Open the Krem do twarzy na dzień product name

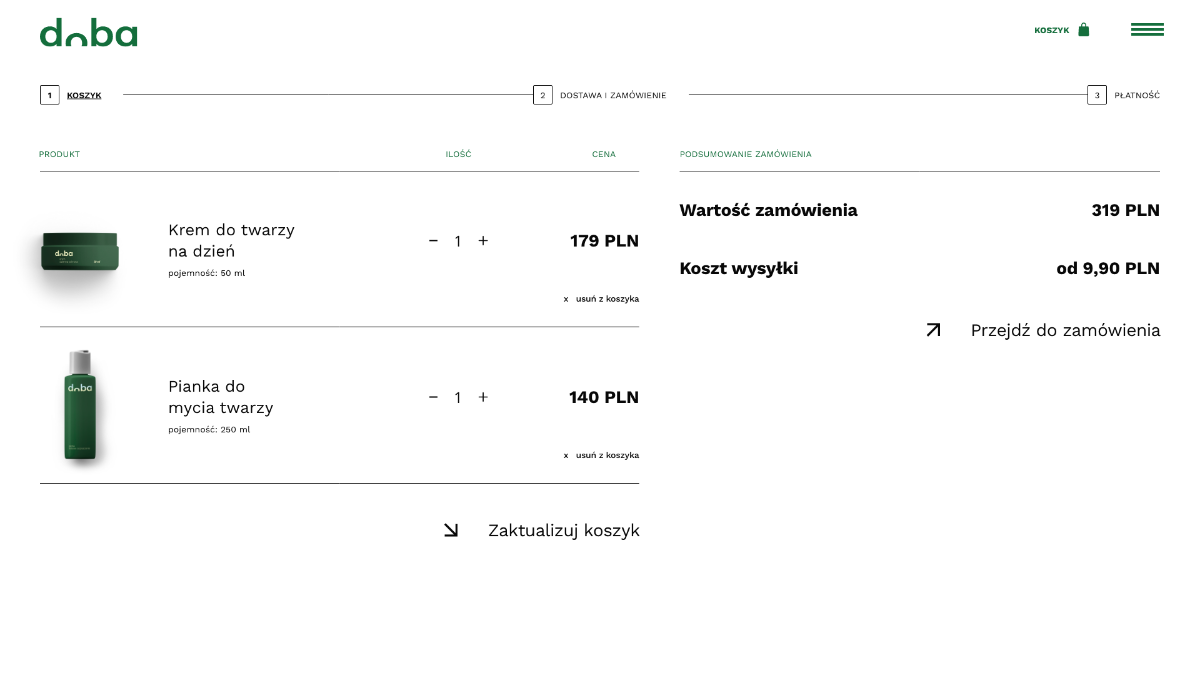tap(231, 241)
